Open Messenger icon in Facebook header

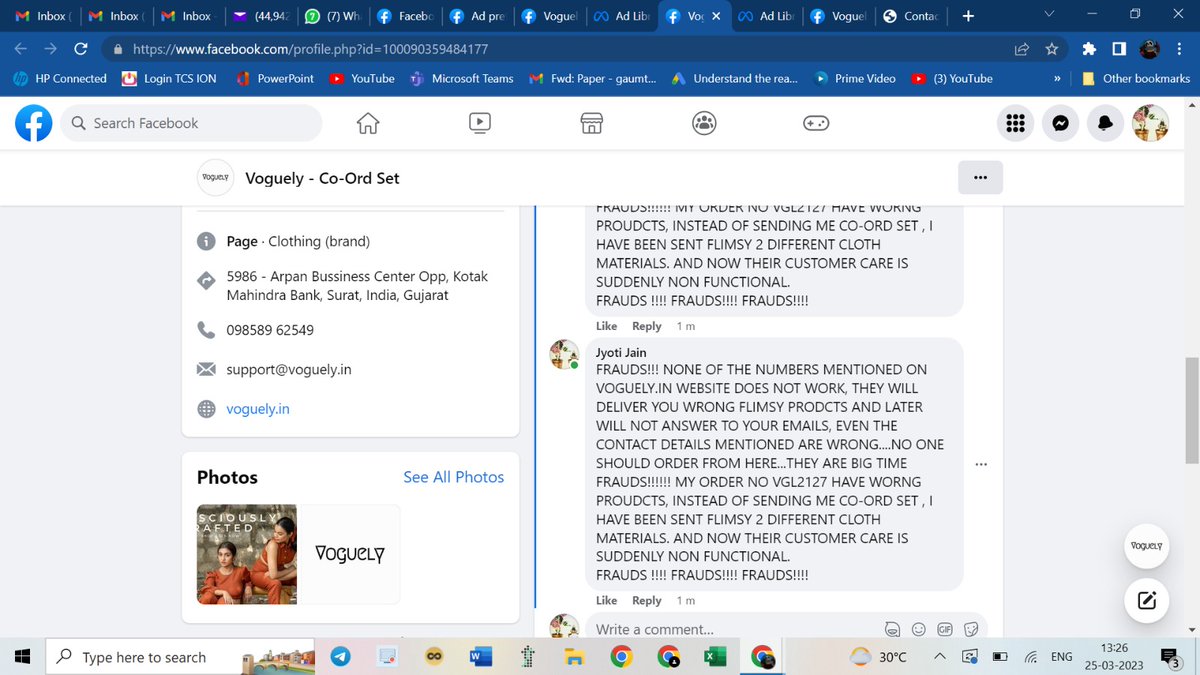(x=1060, y=123)
